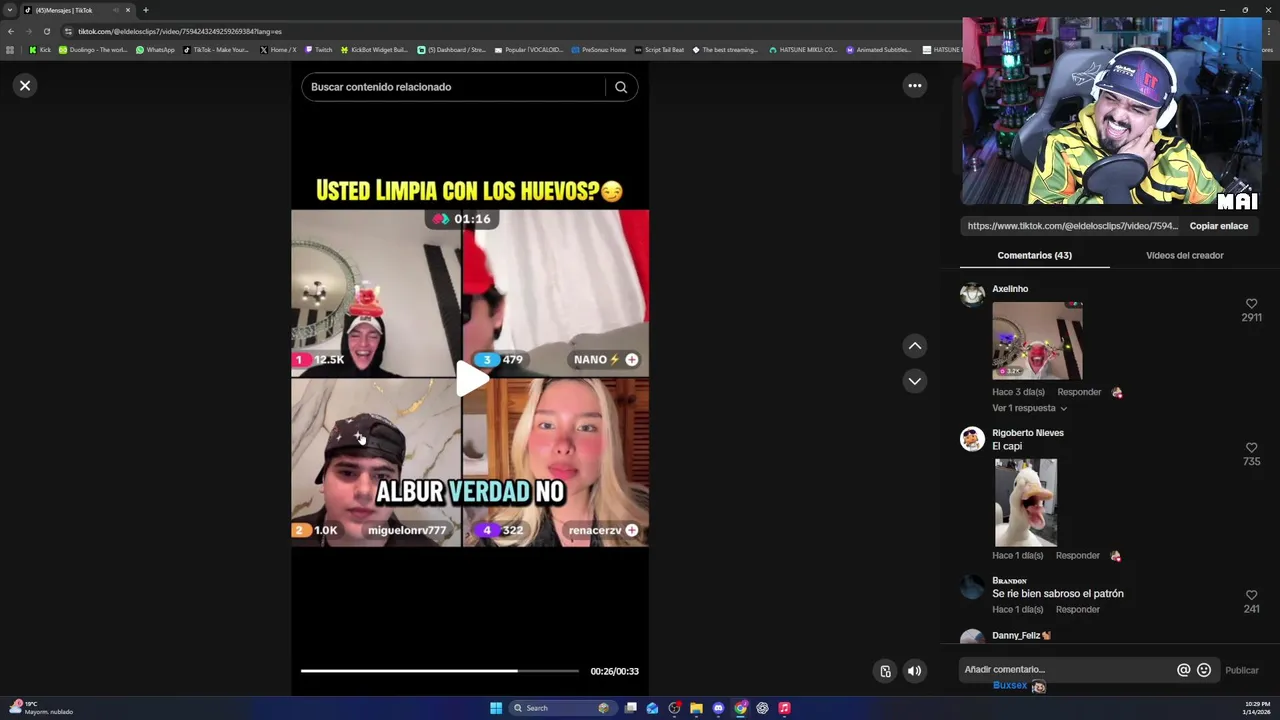Click the search magnifier icon

621,87
